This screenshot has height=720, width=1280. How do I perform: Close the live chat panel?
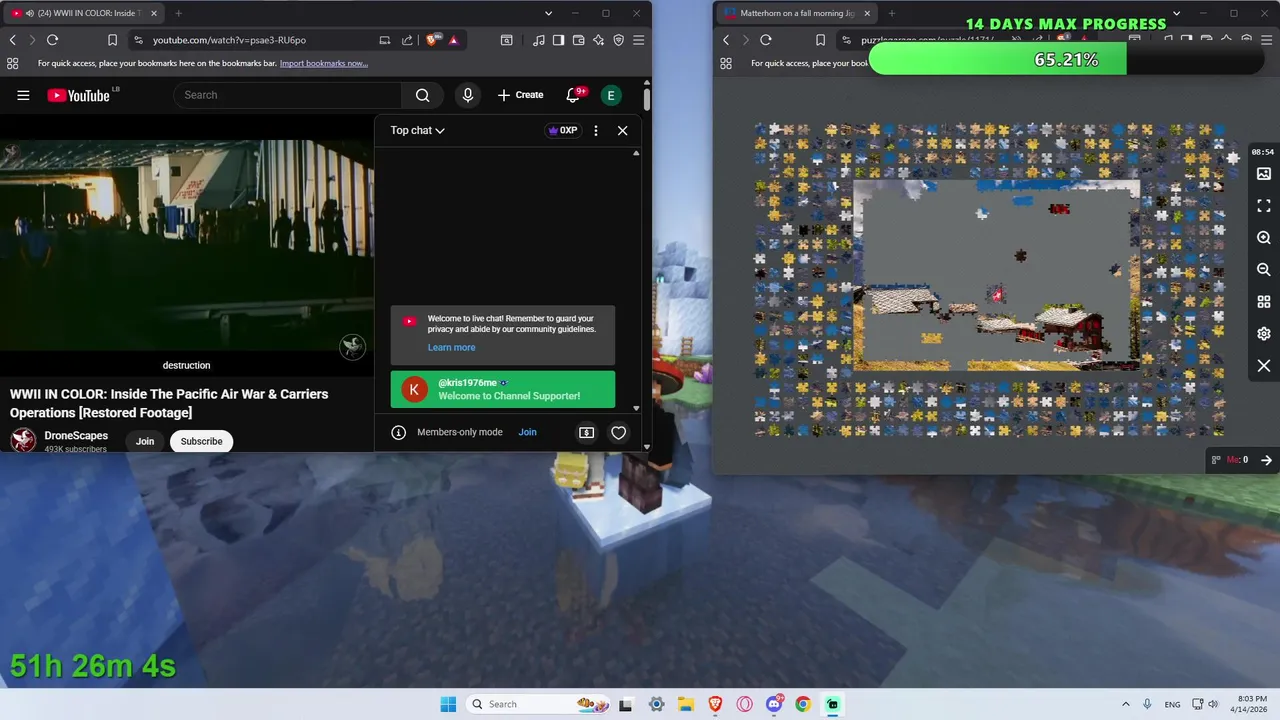(622, 130)
